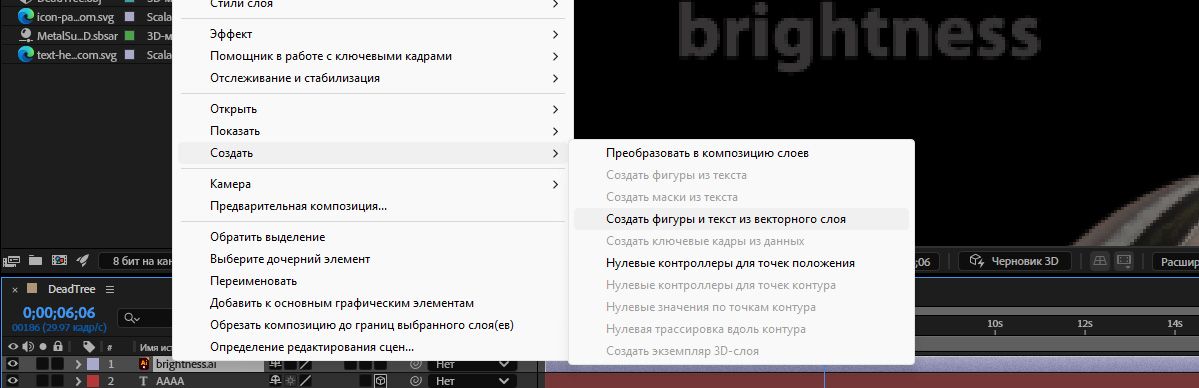Open the Расшир renderer dropdown in viewer
The image size is (1199, 388).
coord(1175,261)
